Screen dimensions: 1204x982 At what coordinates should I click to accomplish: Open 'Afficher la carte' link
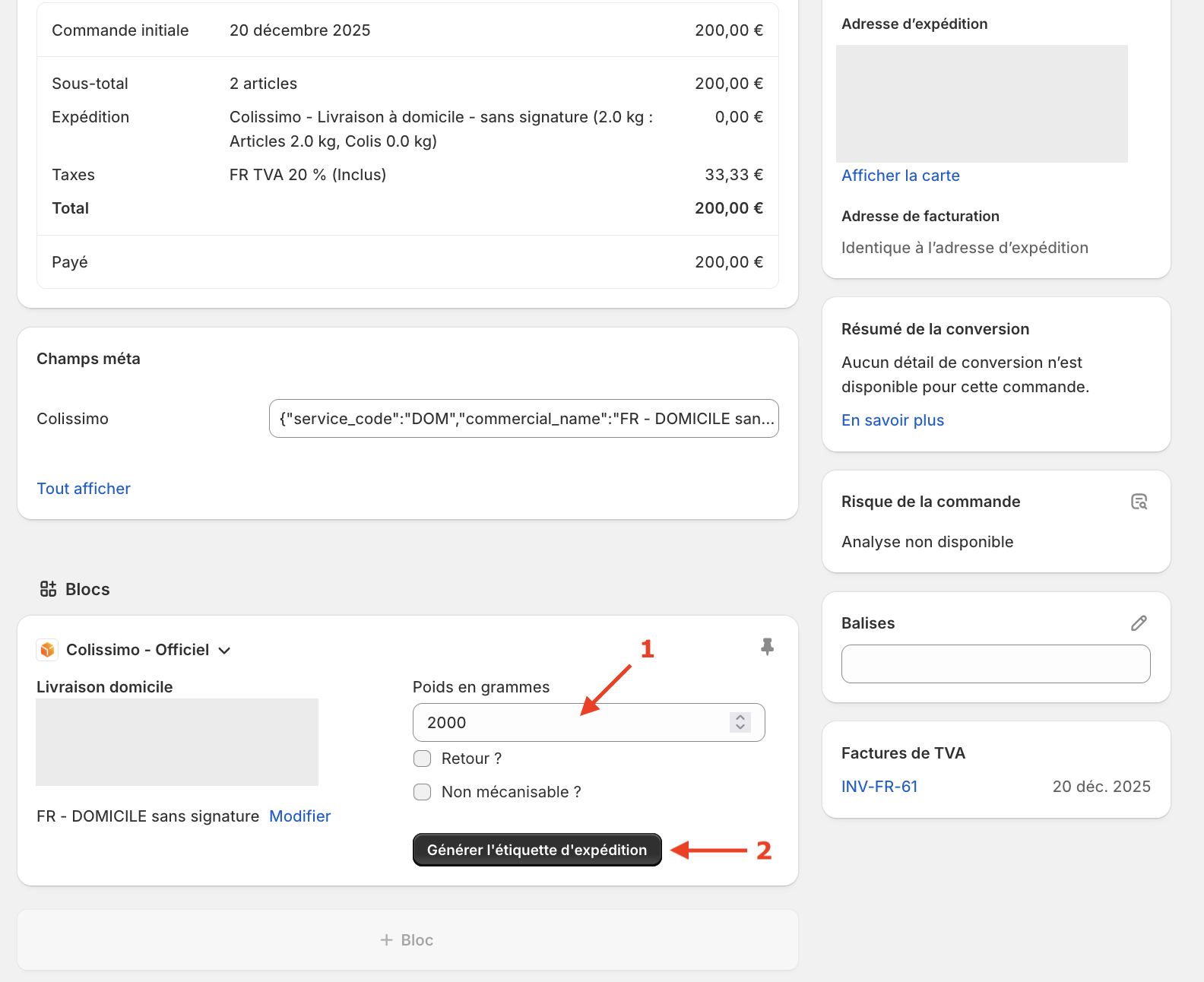[x=901, y=176]
